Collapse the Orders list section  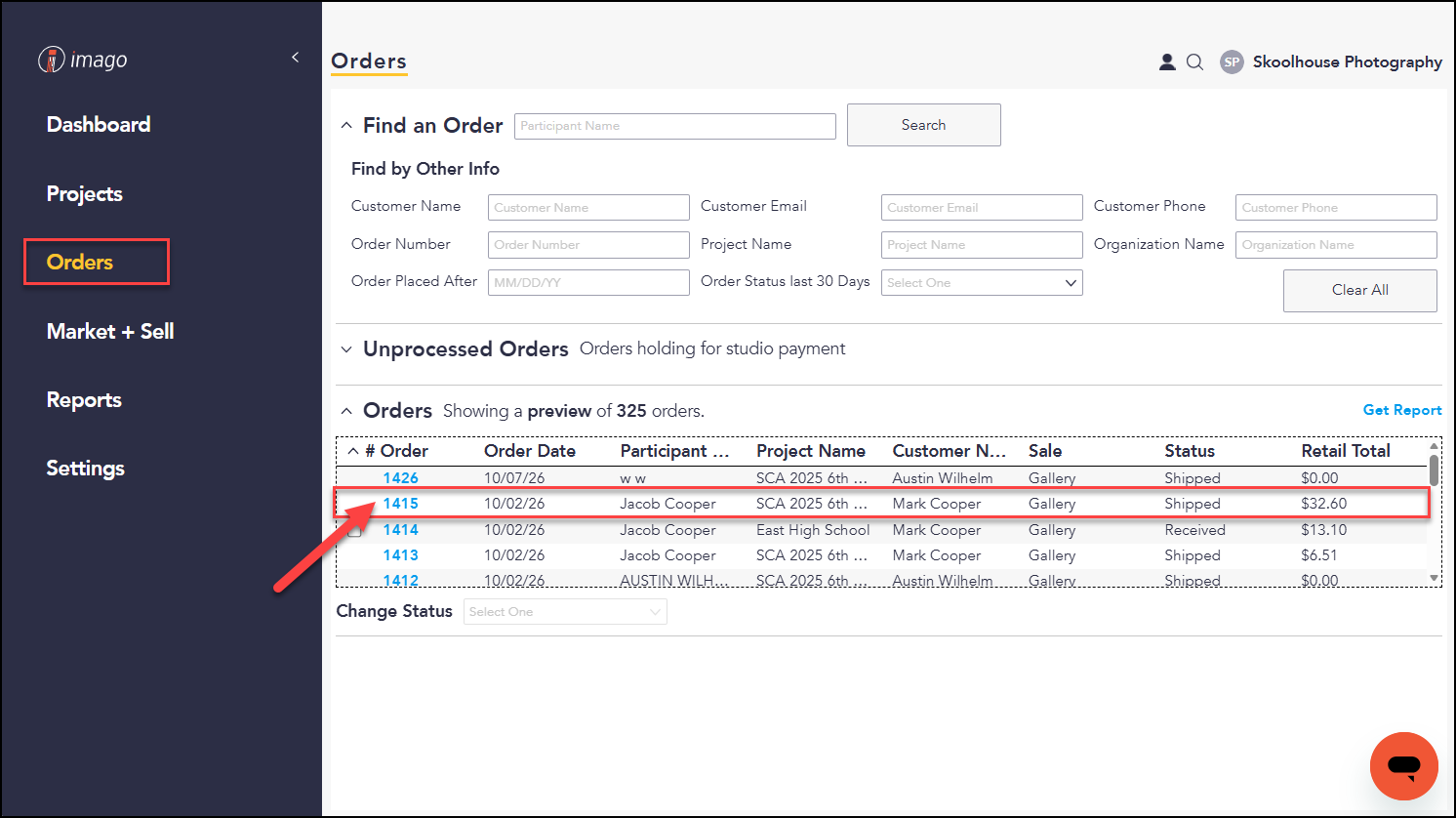pos(346,411)
